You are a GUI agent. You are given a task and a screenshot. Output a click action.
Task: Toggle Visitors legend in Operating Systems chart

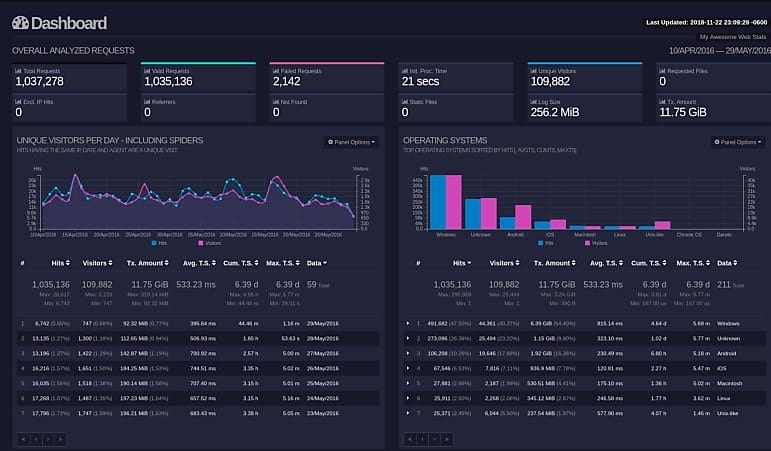pyautogui.click(x=596, y=243)
